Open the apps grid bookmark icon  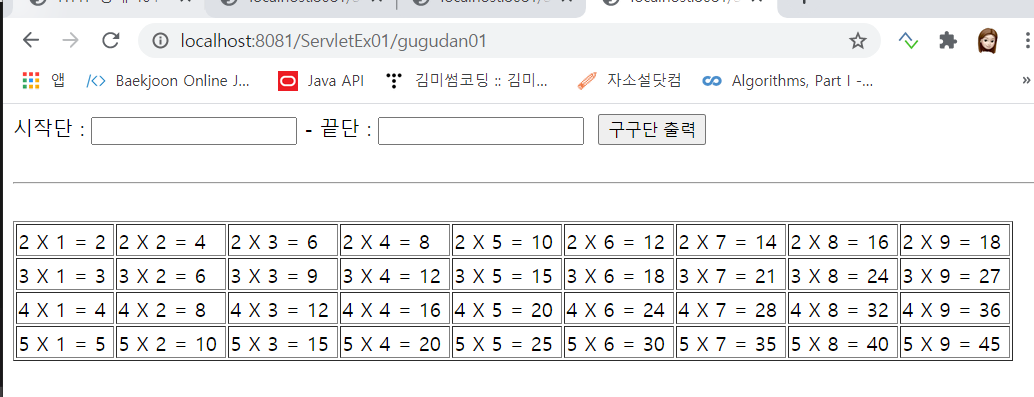click(31, 80)
